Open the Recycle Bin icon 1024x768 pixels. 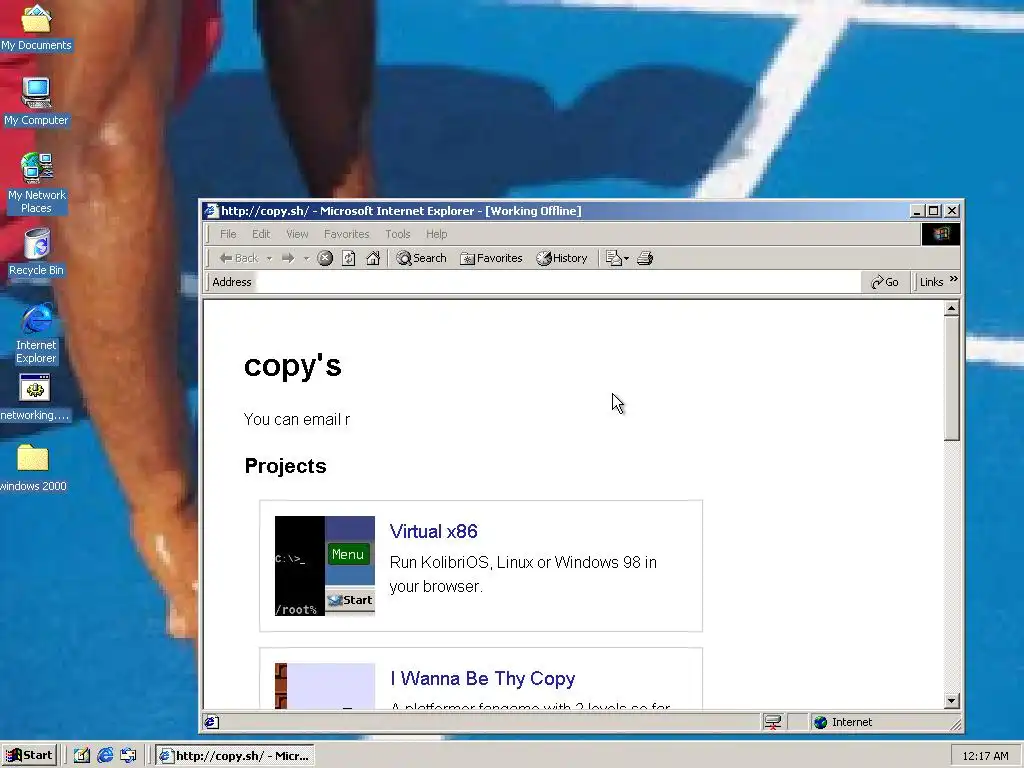37,252
